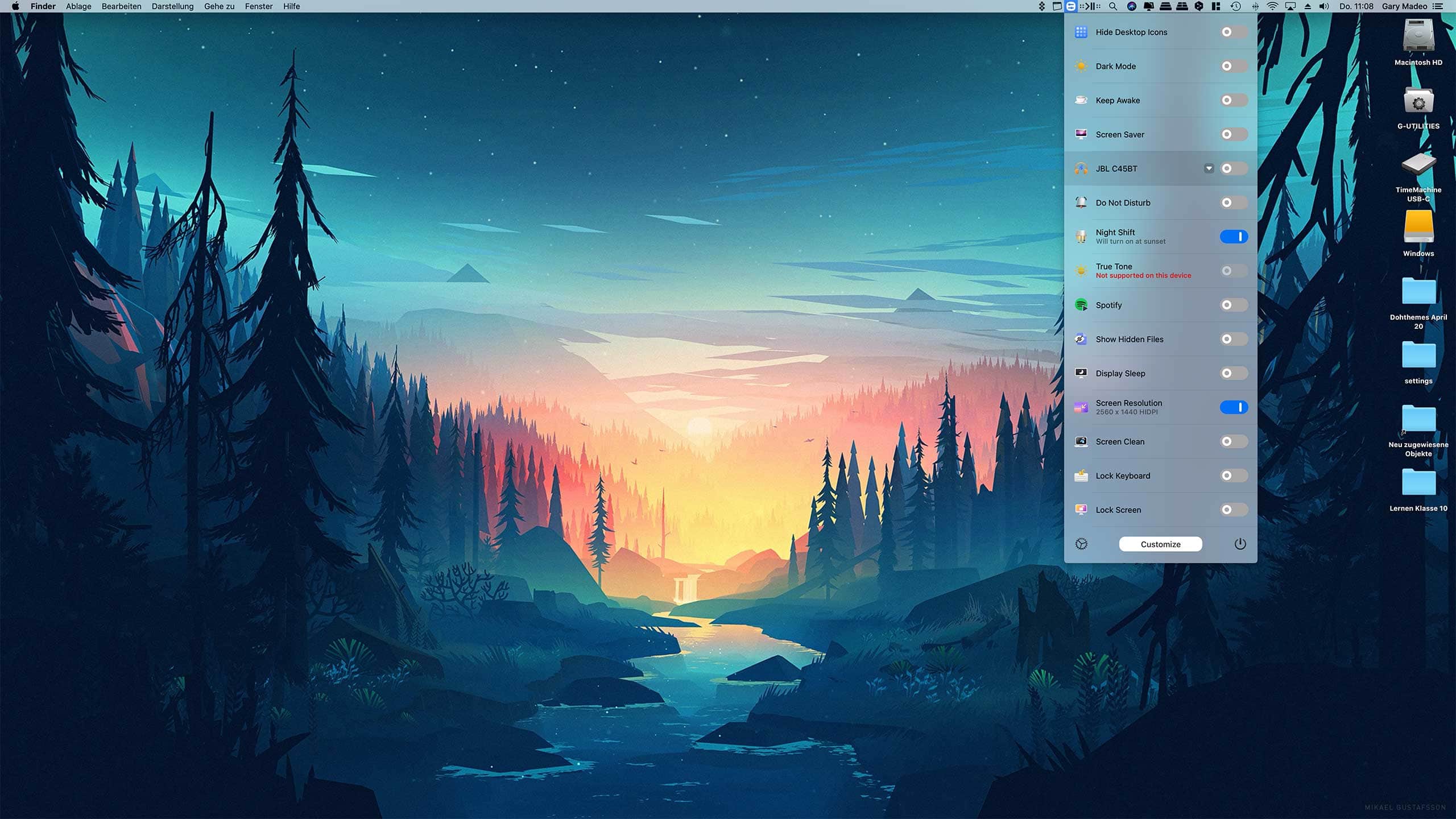Click the Do Not Disturb icon
Image resolution: width=1456 pixels, height=819 pixels.
coord(1081,202)
